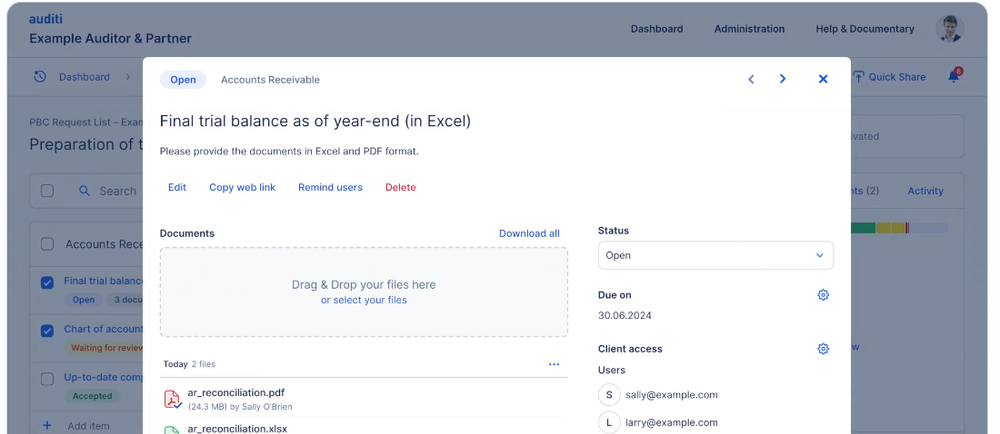Click the due date 30.06.2024

tap(624, 315)
